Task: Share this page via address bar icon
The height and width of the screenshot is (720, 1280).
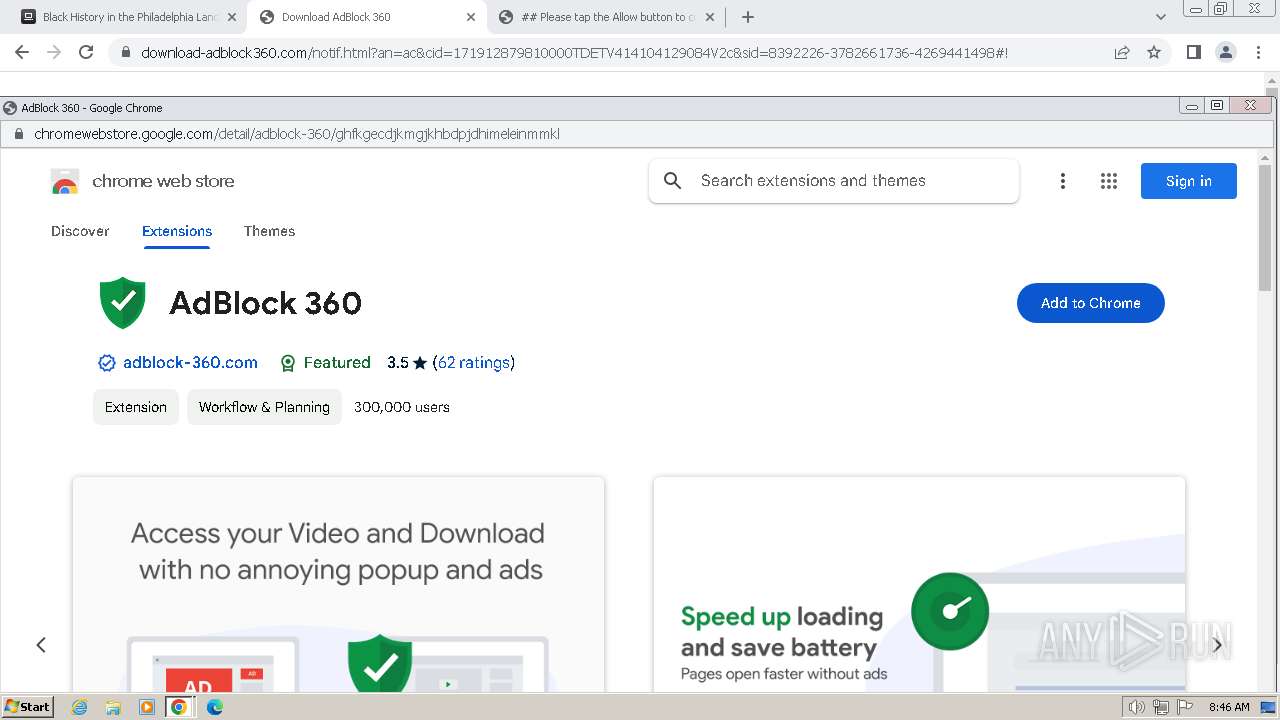Action: click(x=1122, y=52)
